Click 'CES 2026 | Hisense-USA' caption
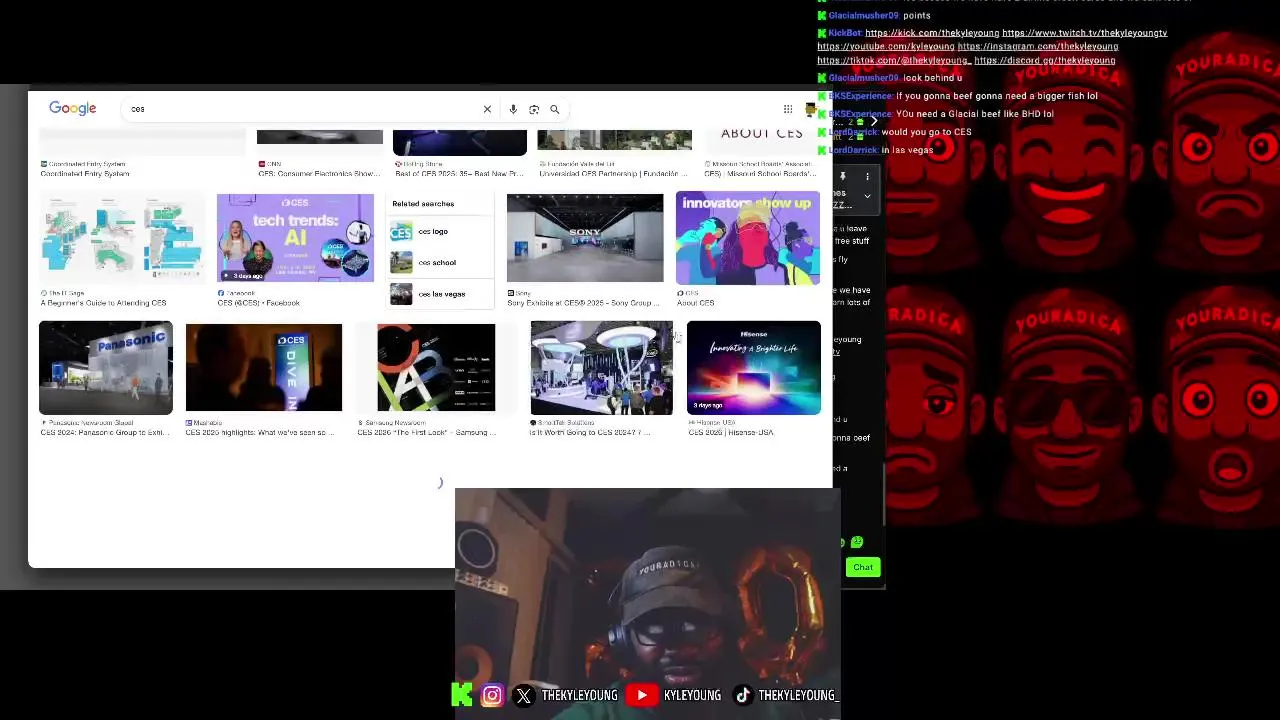The image size is (1280, 720). click(x=731, y=433)
